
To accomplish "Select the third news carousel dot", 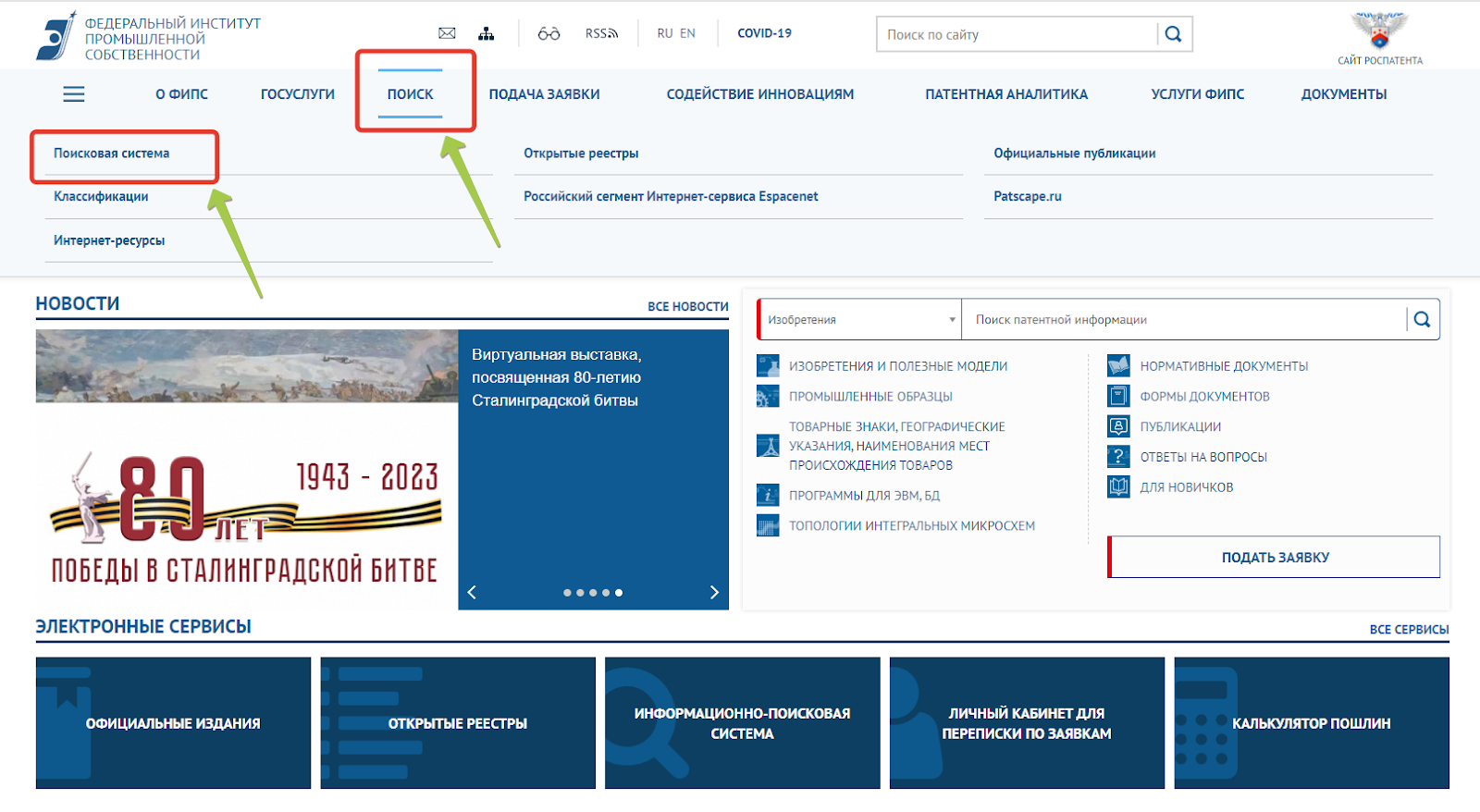I will click(x=593, y=593).
